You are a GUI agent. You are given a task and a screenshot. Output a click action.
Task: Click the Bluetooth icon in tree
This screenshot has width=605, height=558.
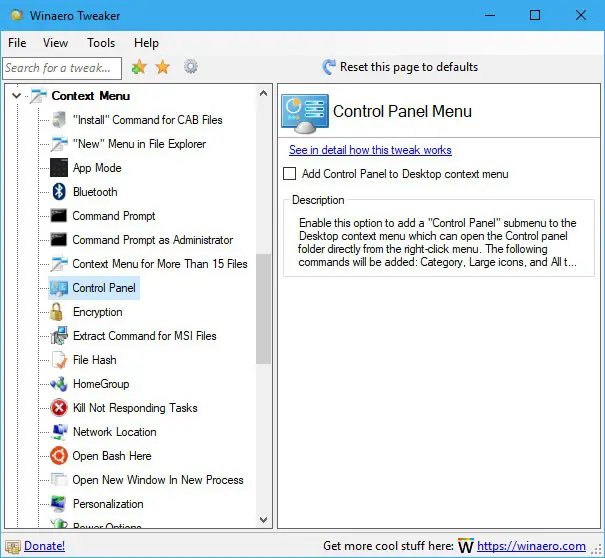(x=59, y=191)
